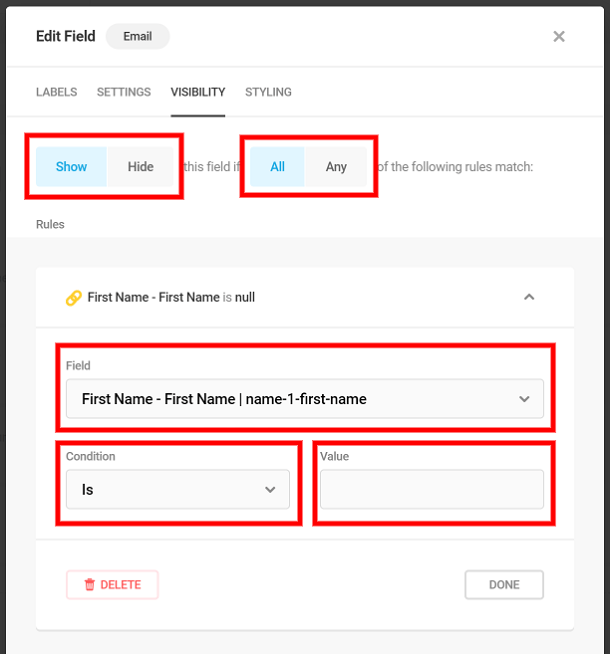
Task: Click the trash icon in Delete button
Action: 90,584
